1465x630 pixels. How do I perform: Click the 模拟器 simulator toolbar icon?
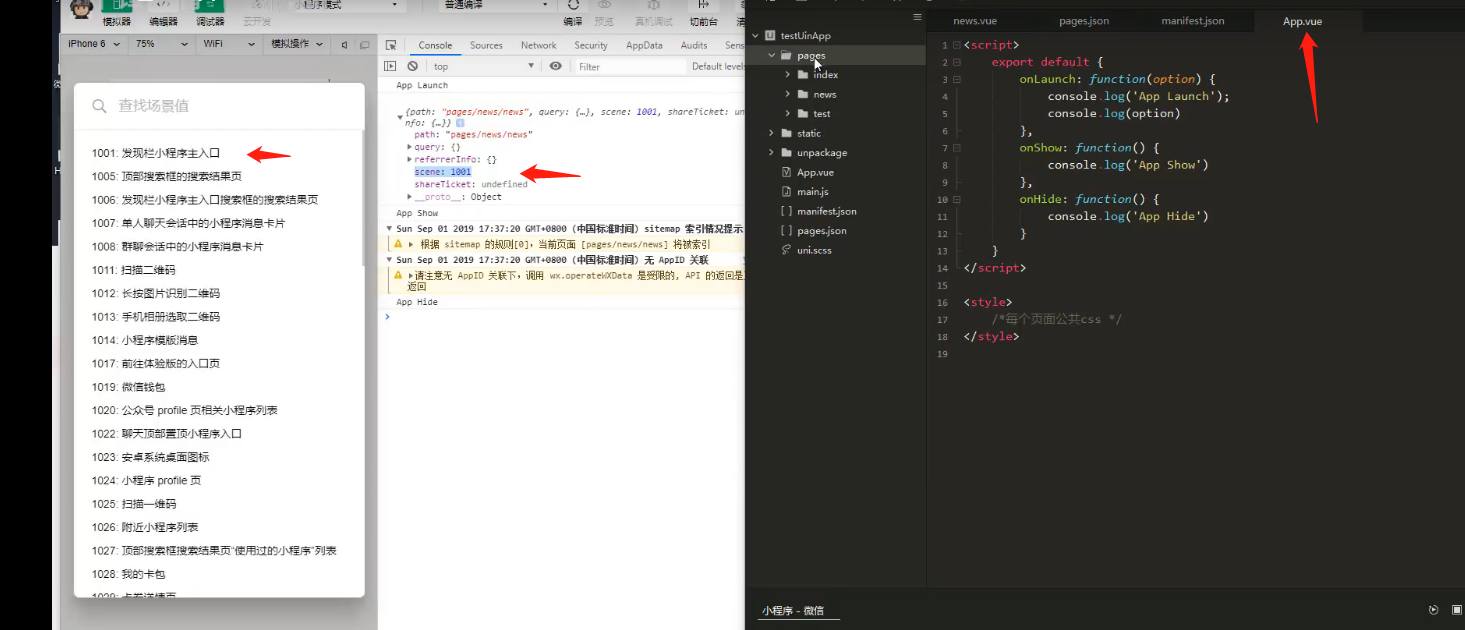coord(116,6)
